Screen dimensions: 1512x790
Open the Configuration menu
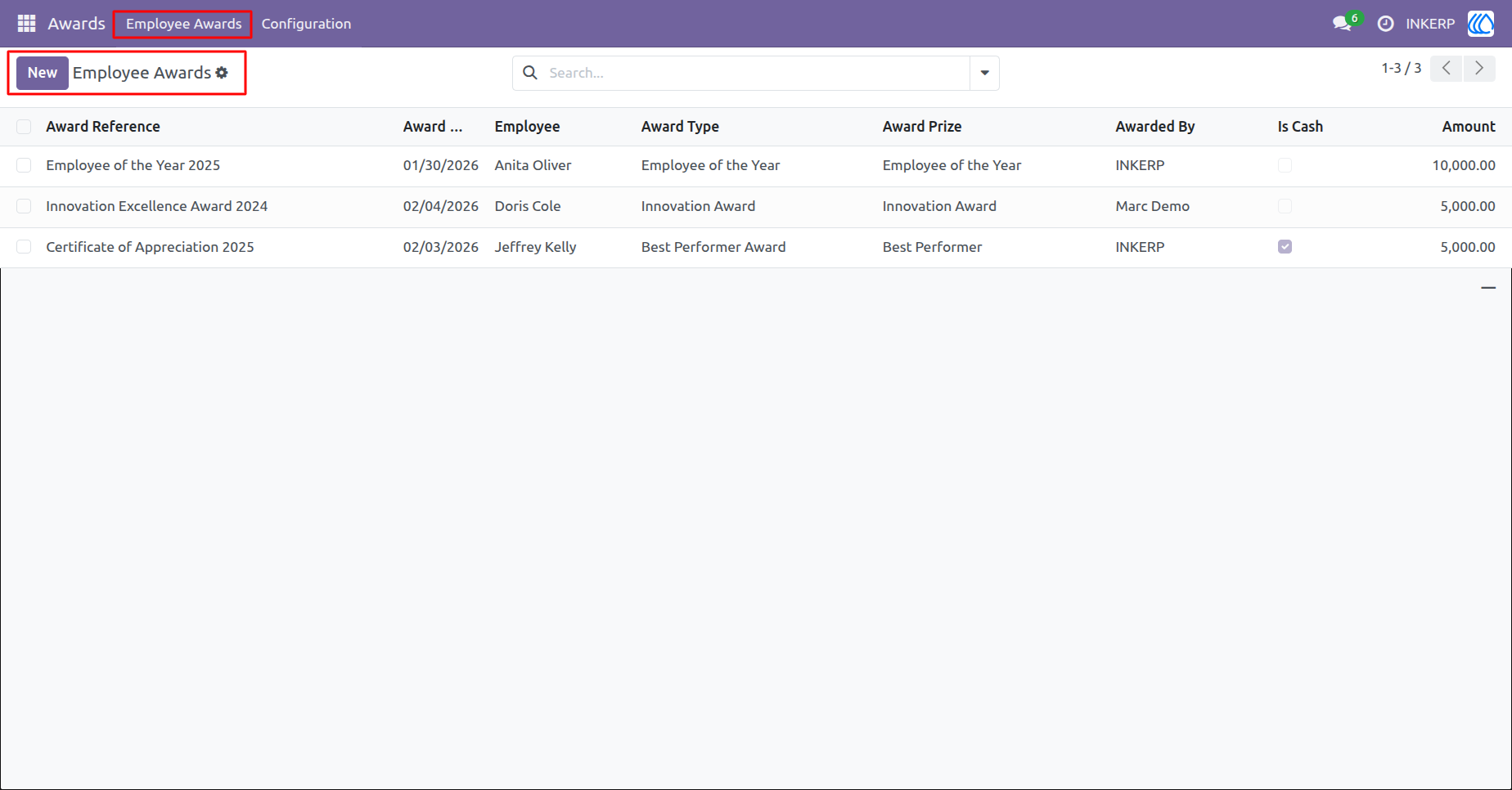pos(306,24)
